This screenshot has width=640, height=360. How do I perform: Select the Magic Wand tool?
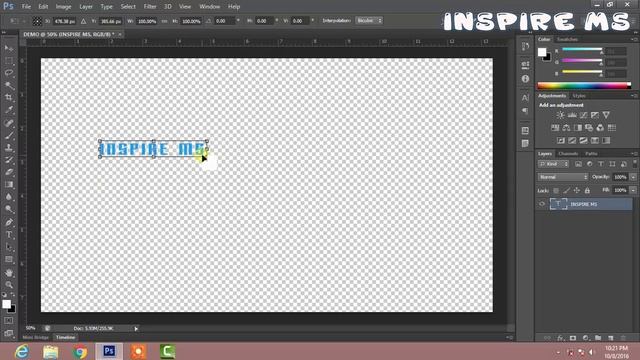click(9, 85)
